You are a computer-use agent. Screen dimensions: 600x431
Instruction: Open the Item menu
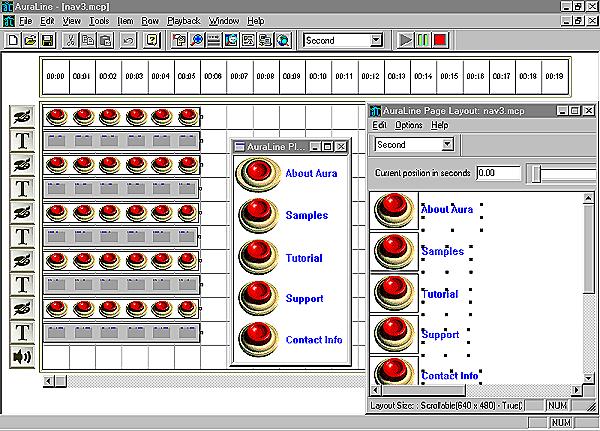tap(126, 21)
